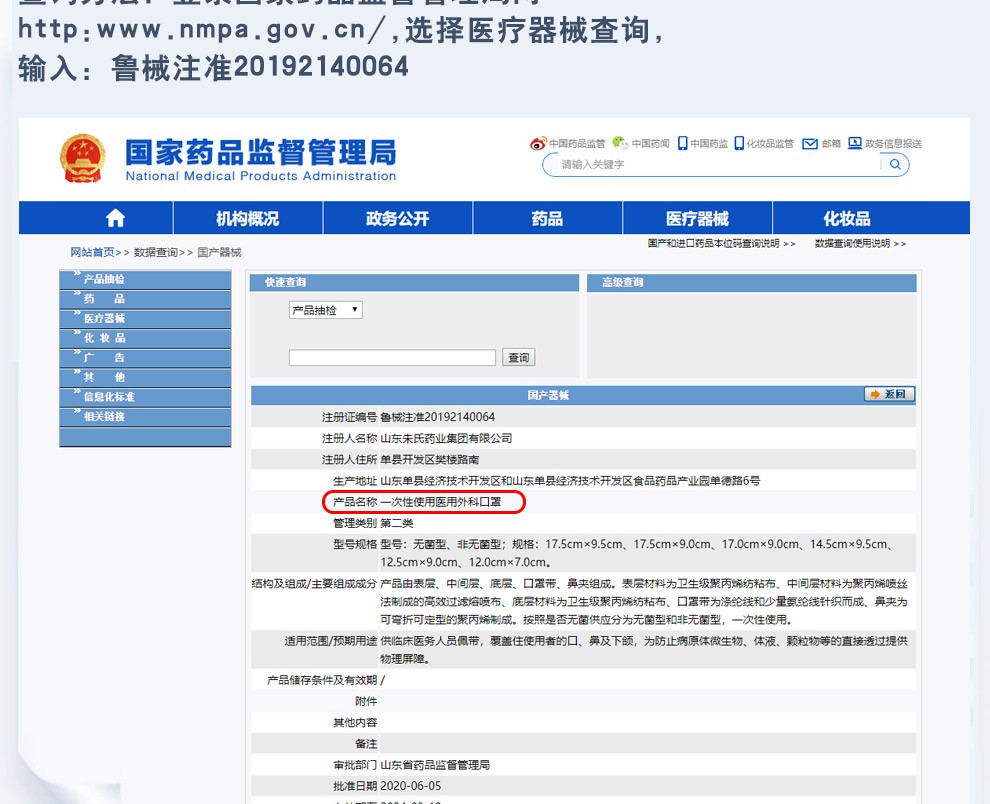990x804 pixels.
Task: Select 化妆品 in the left sidebar
Action: click(x=145, y=338)
